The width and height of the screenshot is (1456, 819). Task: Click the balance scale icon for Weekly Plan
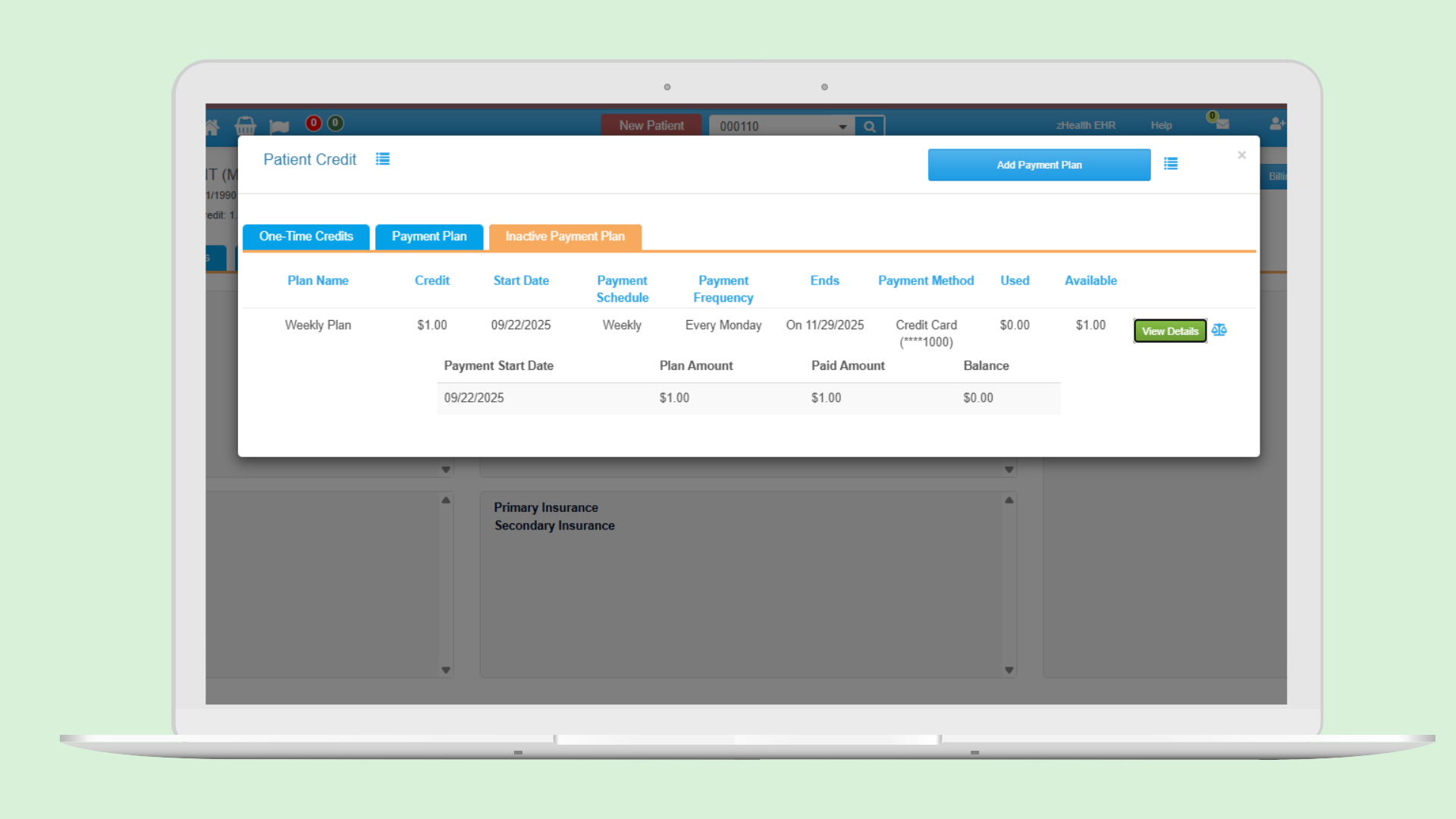click(1219, 330)
